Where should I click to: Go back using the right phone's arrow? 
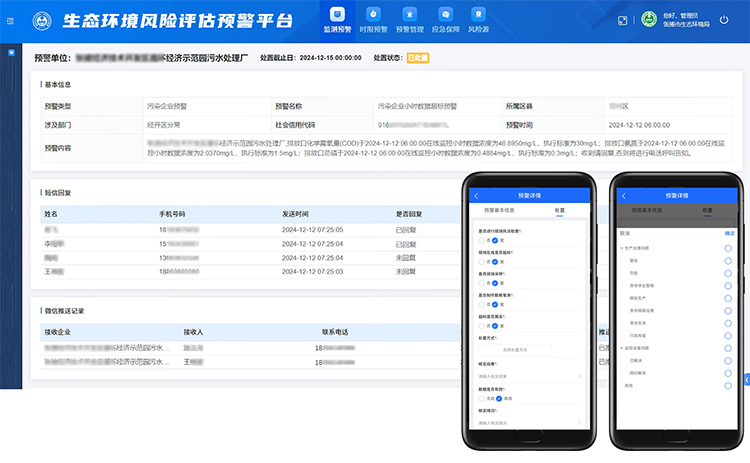(624, 196)
